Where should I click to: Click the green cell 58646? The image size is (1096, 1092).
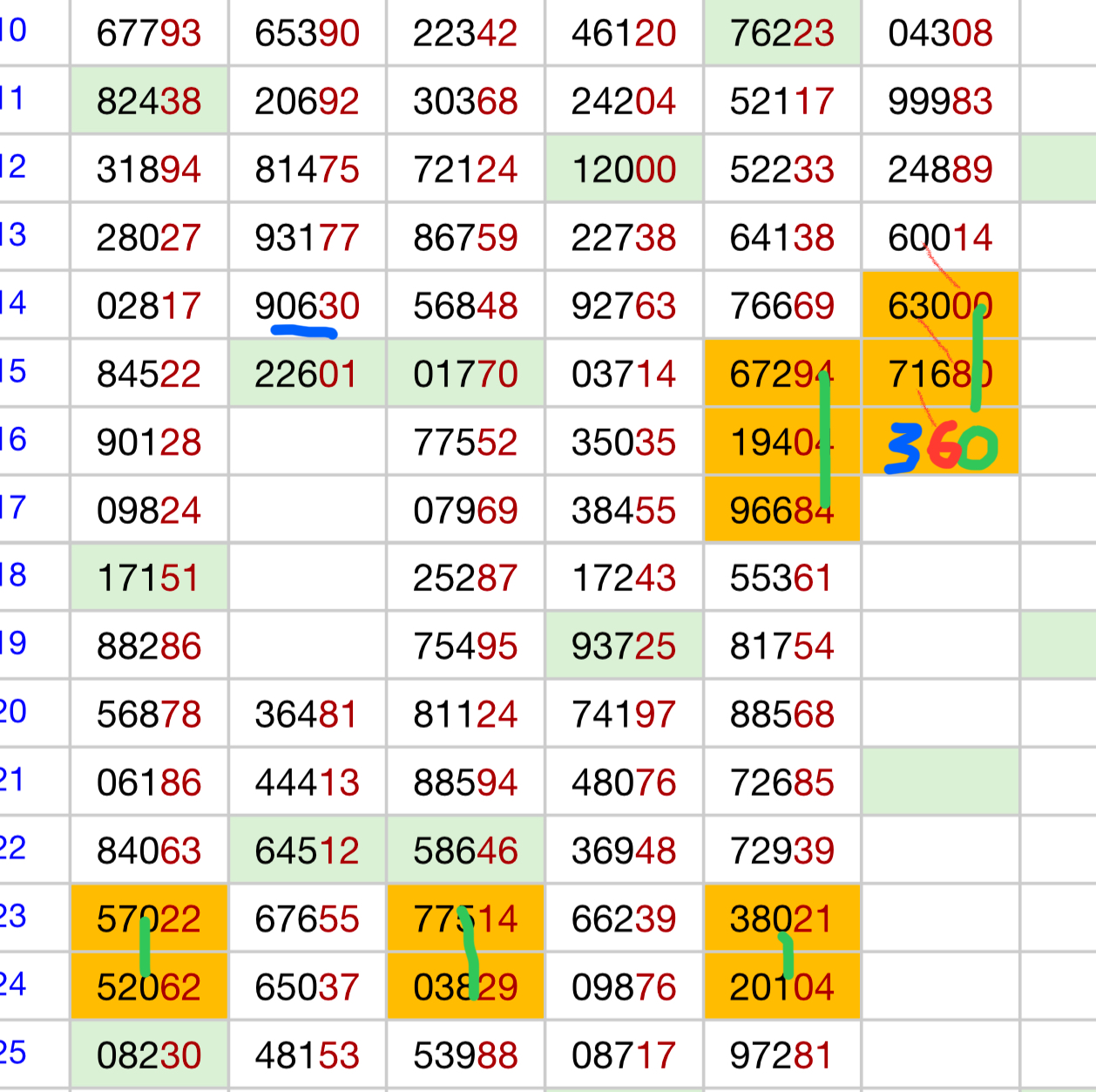pyautogui.click(x=465, y=851)
